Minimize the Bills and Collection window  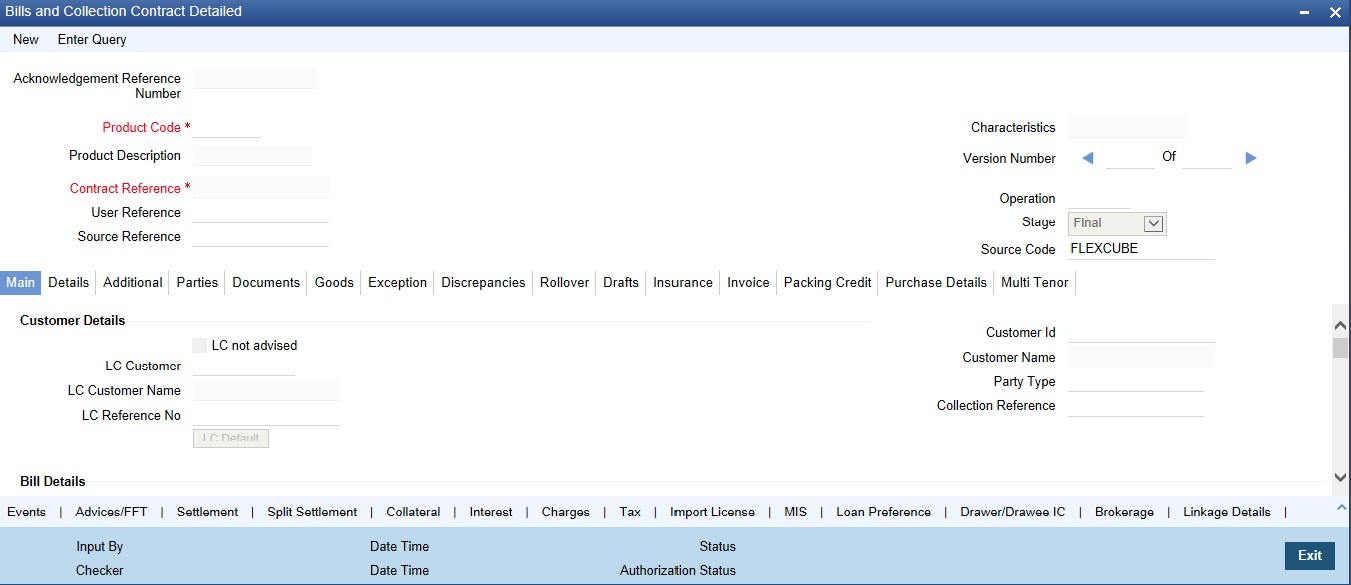coord(1304,12)
